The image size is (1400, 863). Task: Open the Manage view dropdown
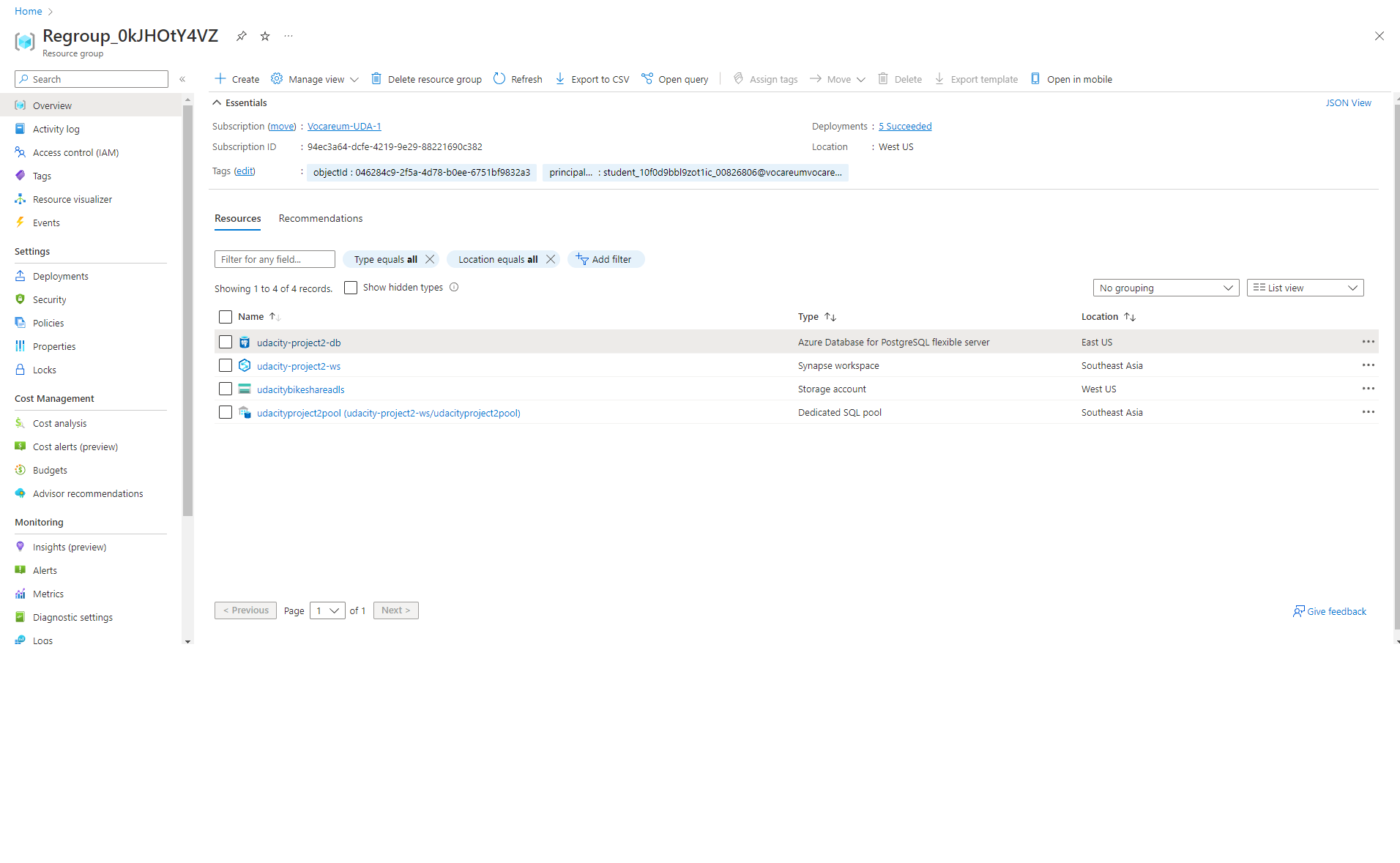315,79
